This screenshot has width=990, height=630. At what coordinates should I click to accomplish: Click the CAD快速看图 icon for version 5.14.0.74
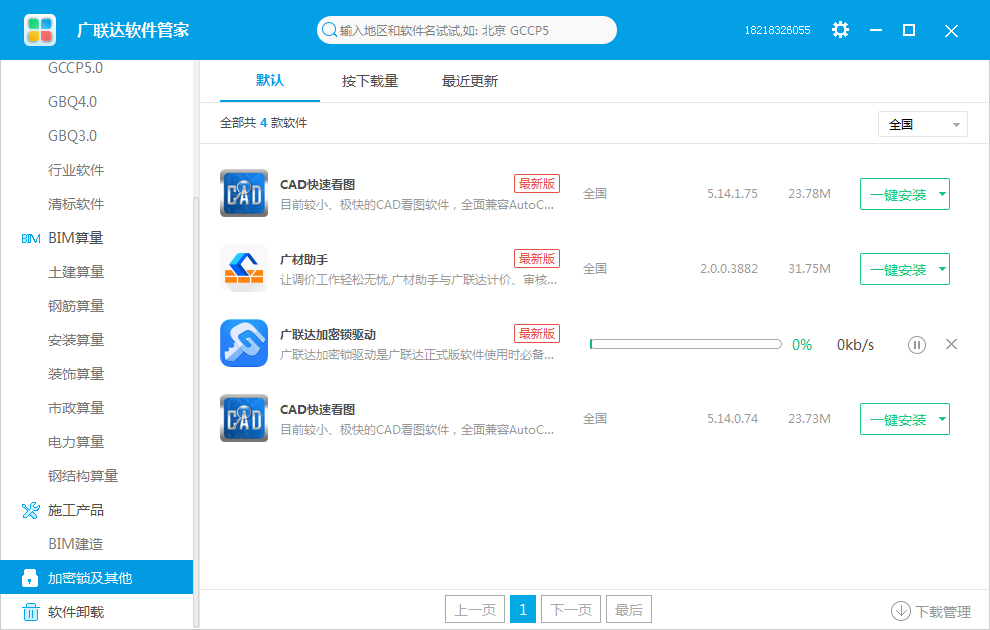pos(244,418)
